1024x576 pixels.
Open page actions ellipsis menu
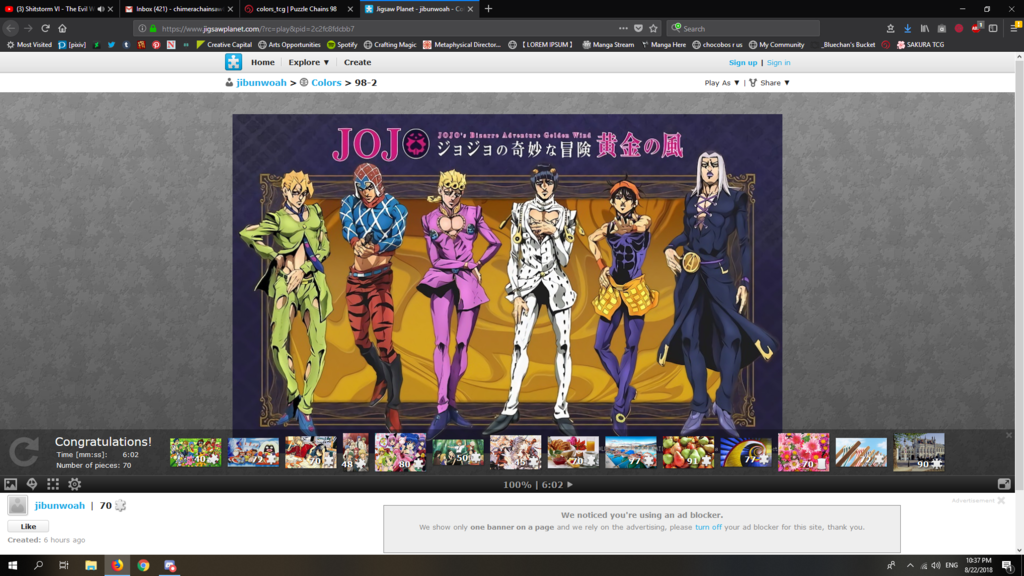pos(623,28)
